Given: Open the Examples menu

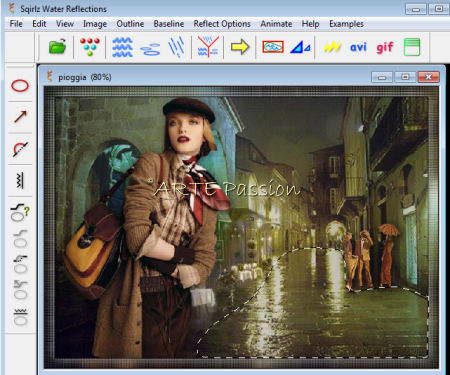Looking at the screenshot, I should pyautogui.click(x=346, y=24).
